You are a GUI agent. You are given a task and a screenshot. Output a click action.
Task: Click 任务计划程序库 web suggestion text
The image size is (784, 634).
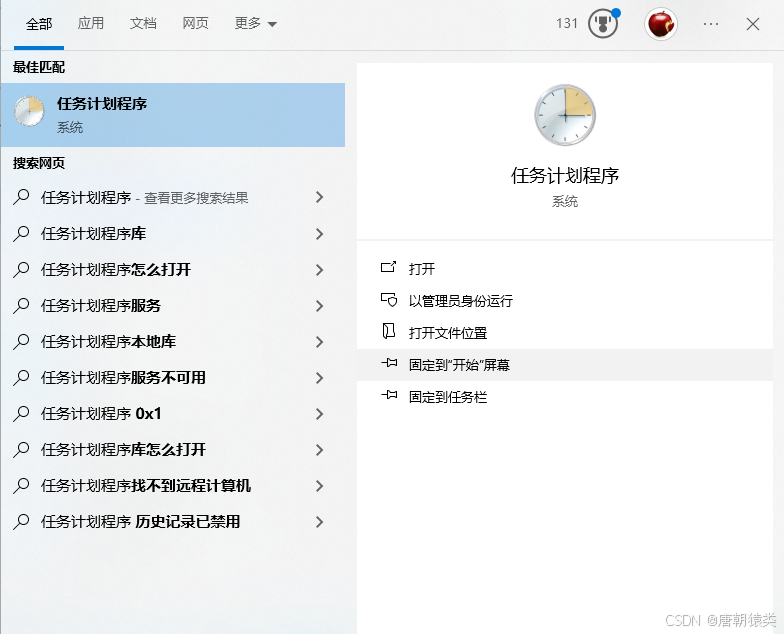[94, 234]
